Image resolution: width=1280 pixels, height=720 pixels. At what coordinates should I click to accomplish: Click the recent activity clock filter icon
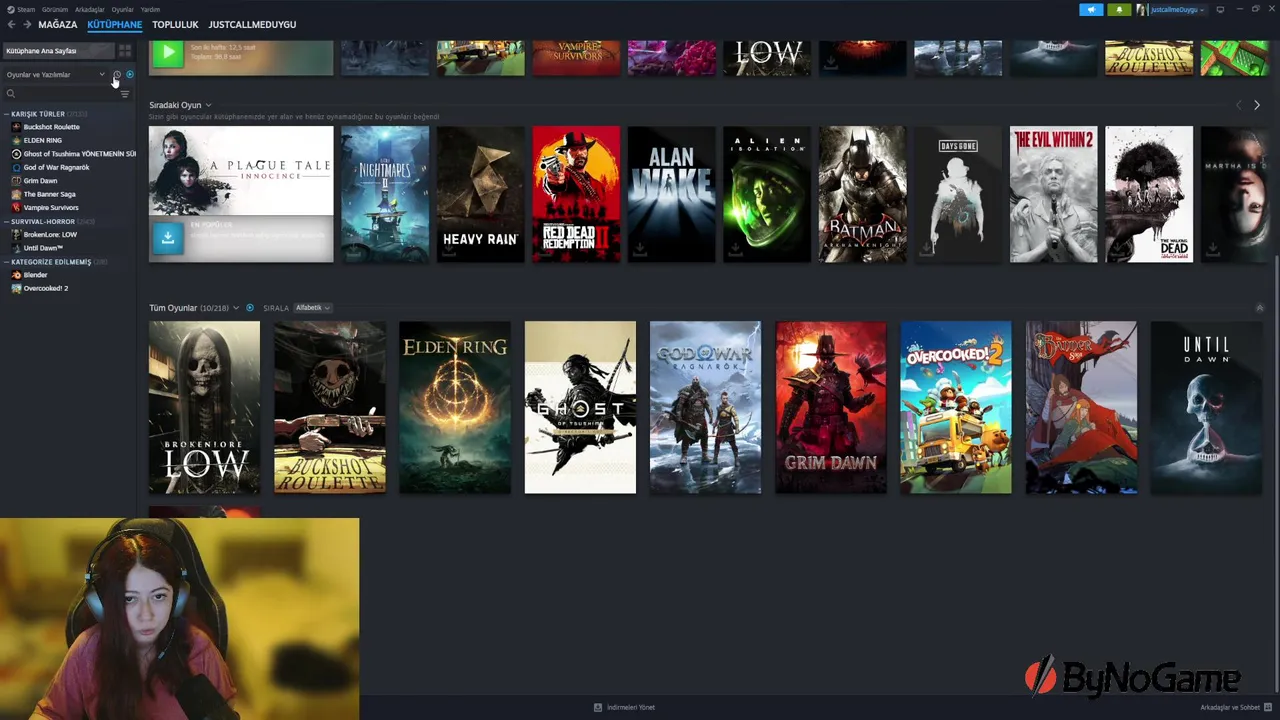point(117,75)
